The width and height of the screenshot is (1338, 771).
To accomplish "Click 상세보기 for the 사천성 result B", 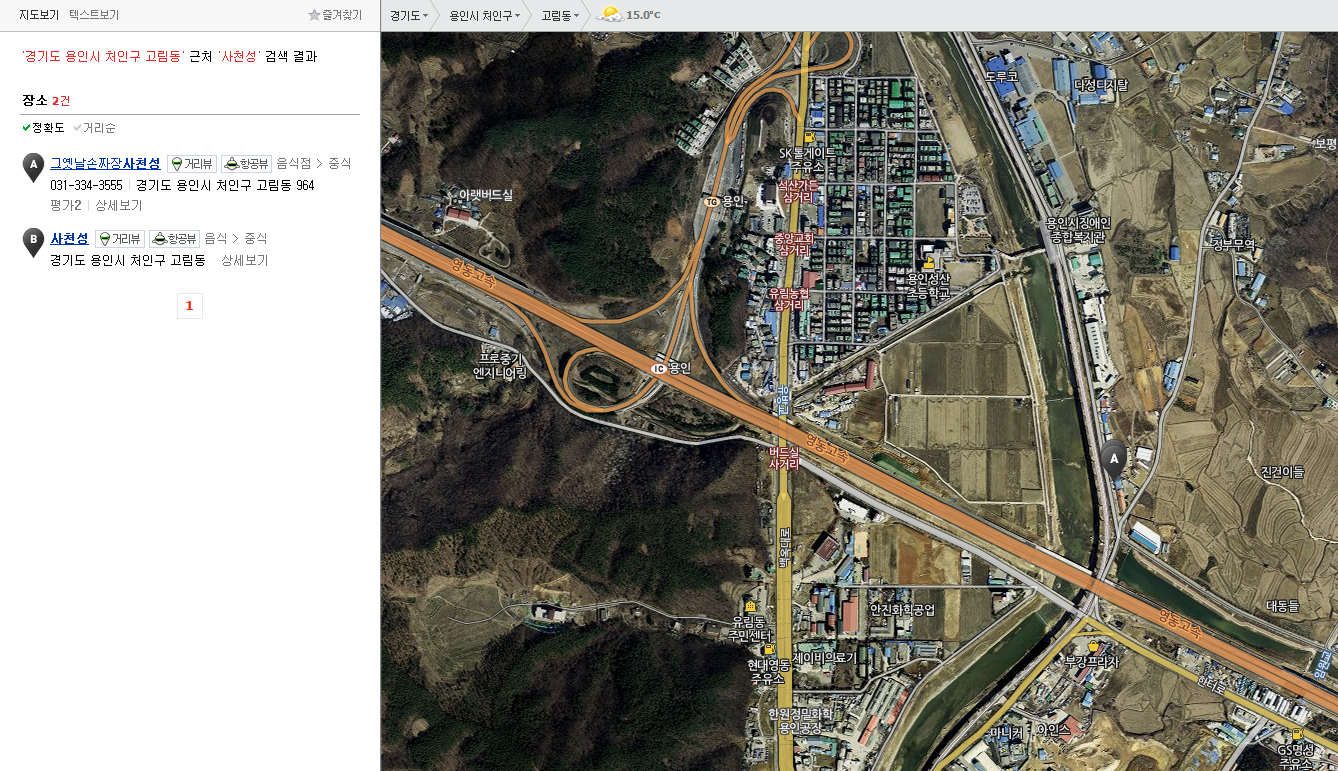I will coord(245,260).
